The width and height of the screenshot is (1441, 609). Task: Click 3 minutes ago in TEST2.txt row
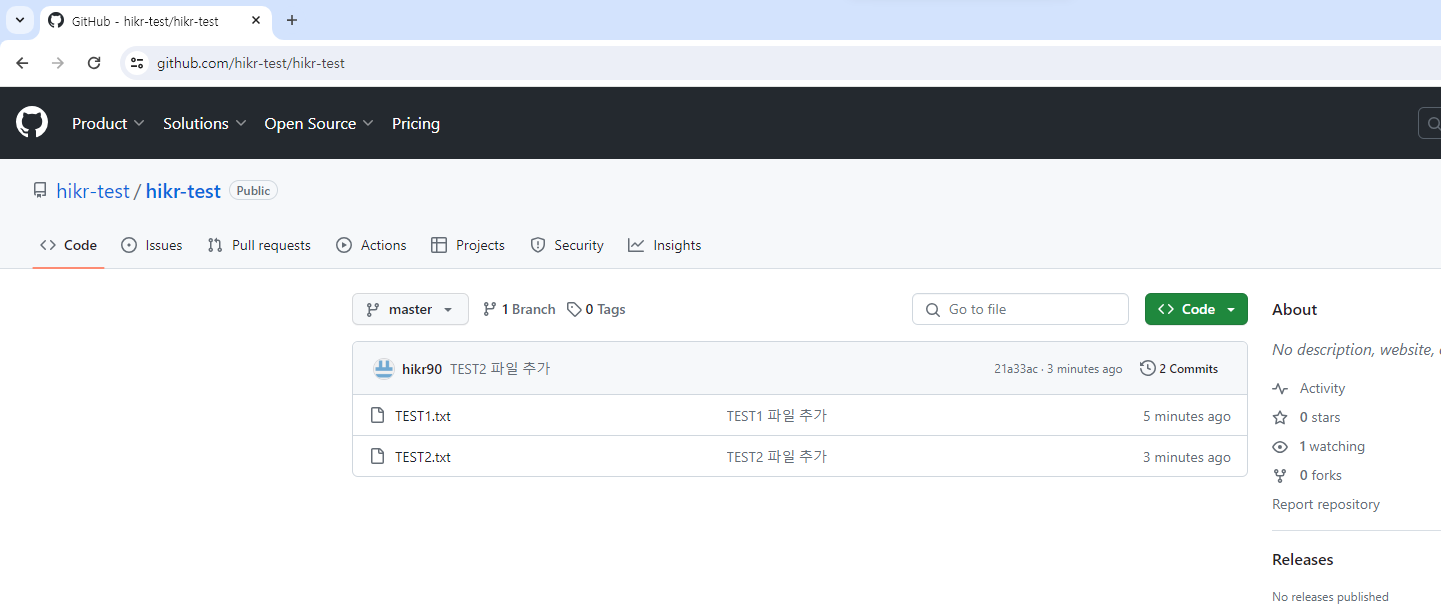[x=1187, y=457]
